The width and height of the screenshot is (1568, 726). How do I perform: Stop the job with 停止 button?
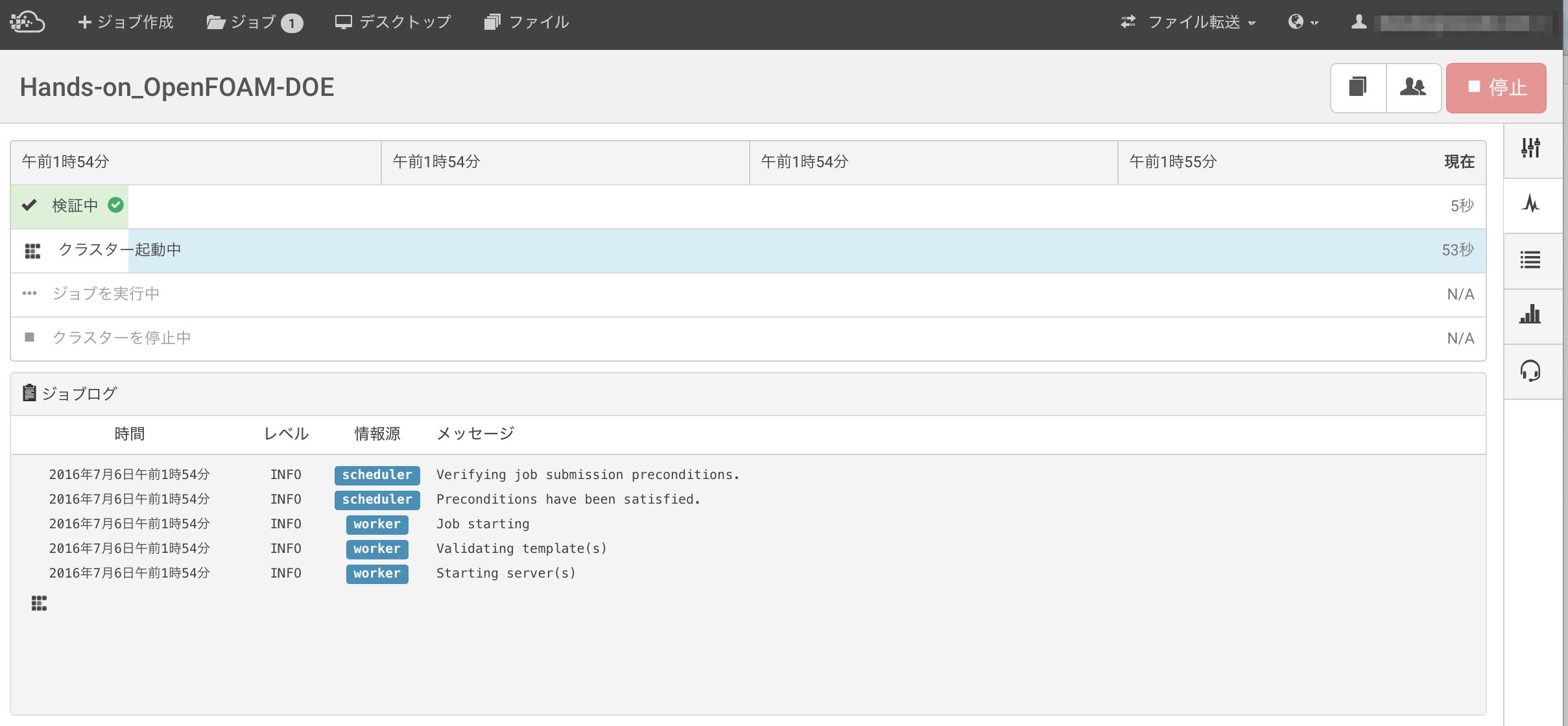point(1496,88)
